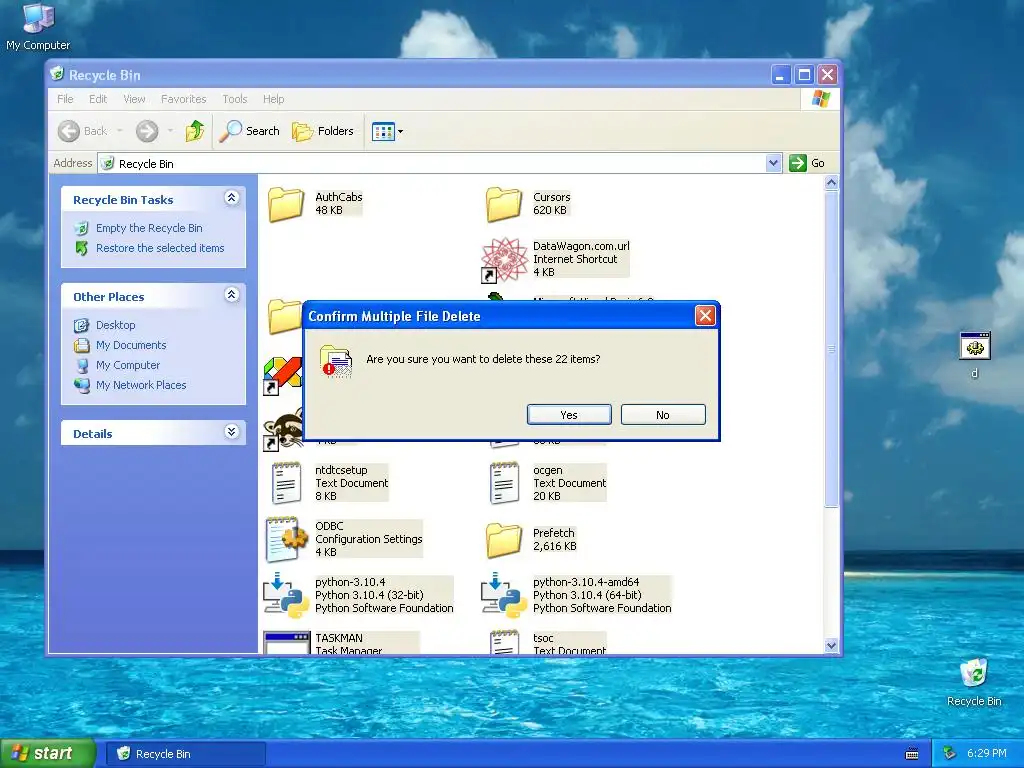The image size is (1024, 768).
Task: Open My Documents link in Other Places
Action: 131,345
